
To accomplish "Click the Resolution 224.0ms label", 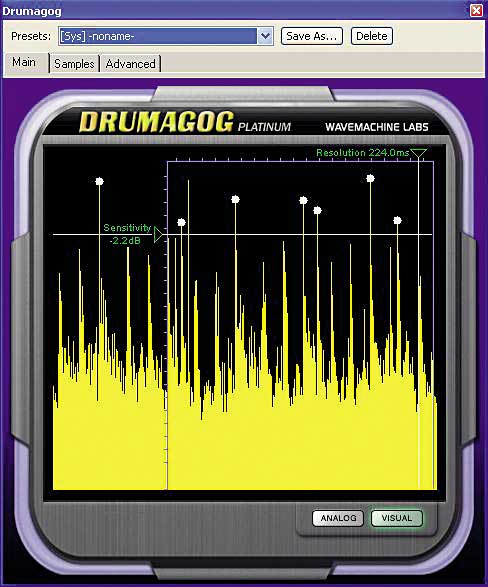I will [362, 153].
